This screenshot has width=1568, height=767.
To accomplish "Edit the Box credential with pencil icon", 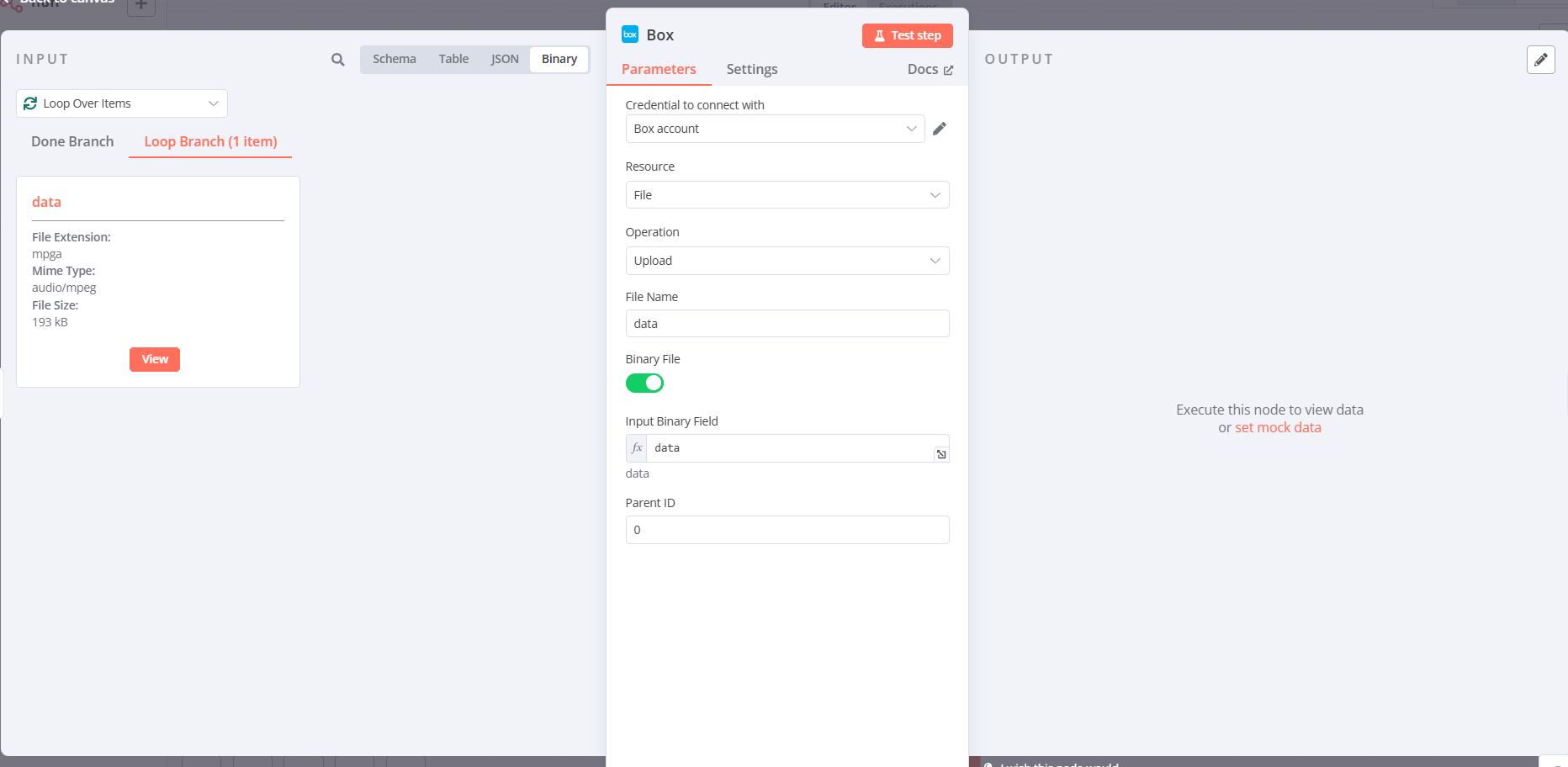I will [940, 129].
